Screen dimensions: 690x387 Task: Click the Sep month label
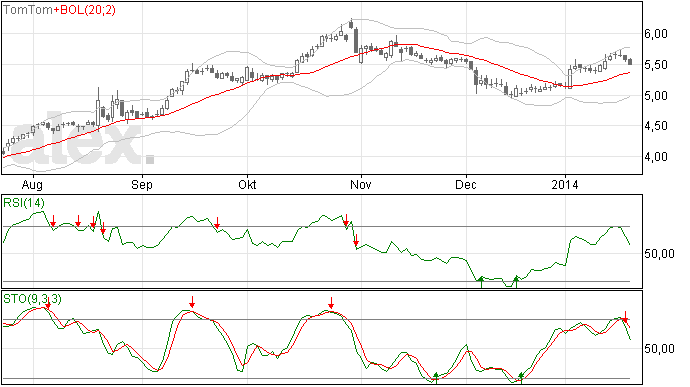click(x=142, y=184)
